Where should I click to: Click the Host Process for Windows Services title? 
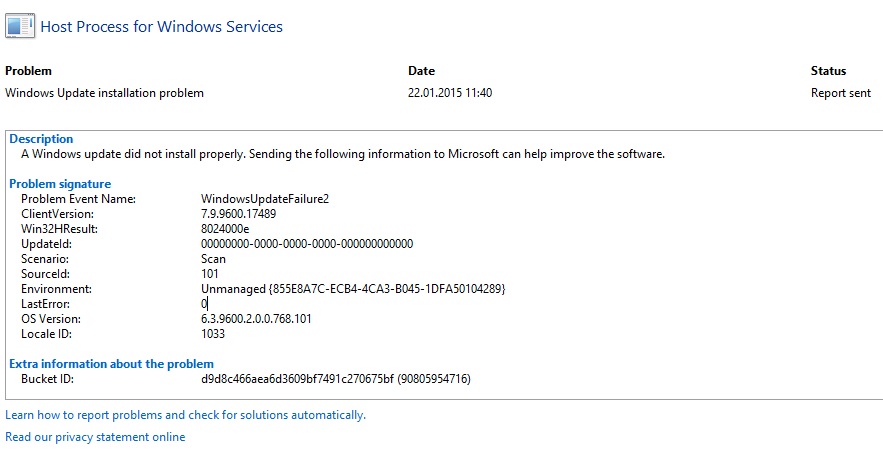point(162,27)
